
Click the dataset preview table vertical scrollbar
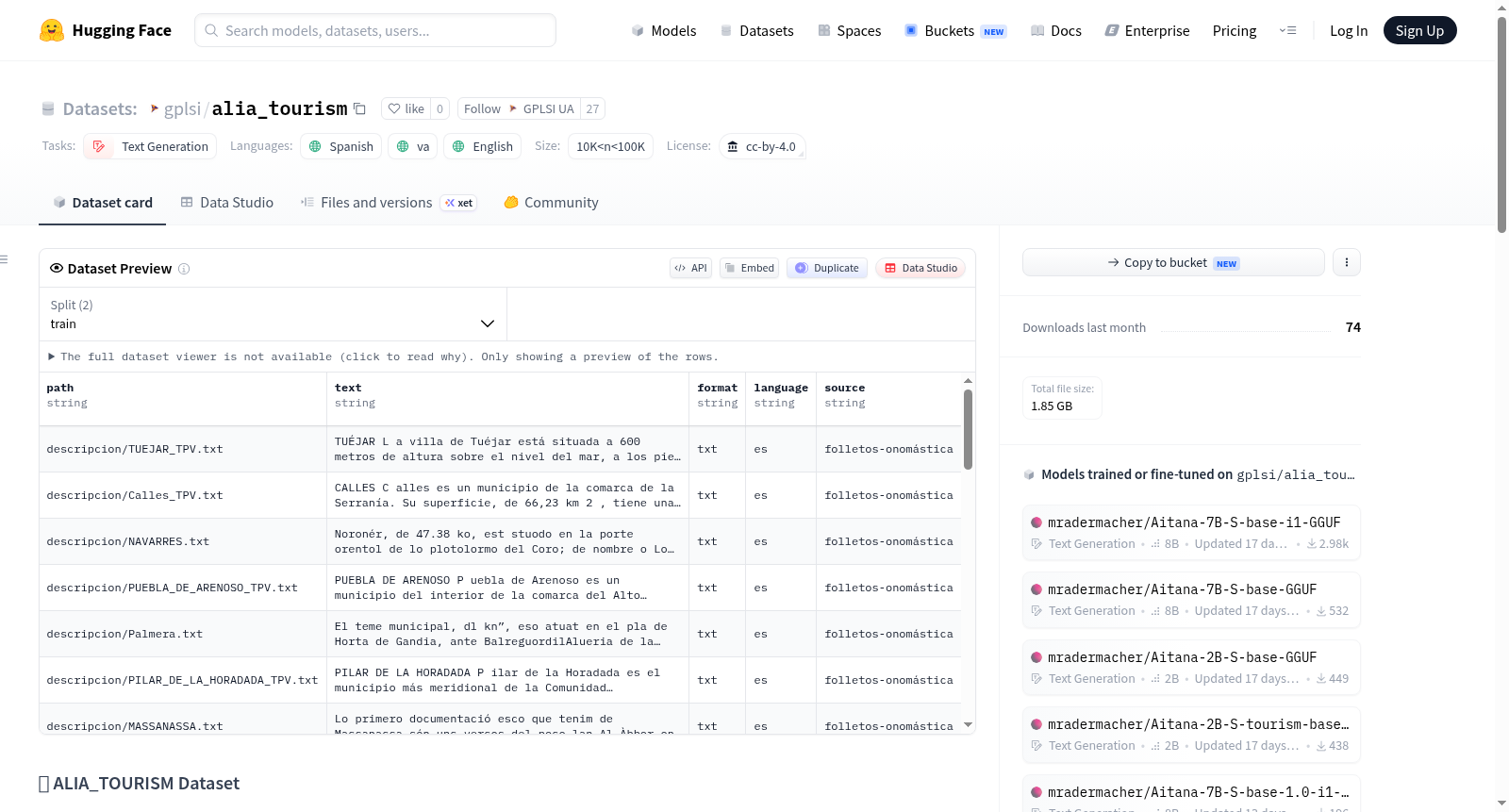pos(968,429)
